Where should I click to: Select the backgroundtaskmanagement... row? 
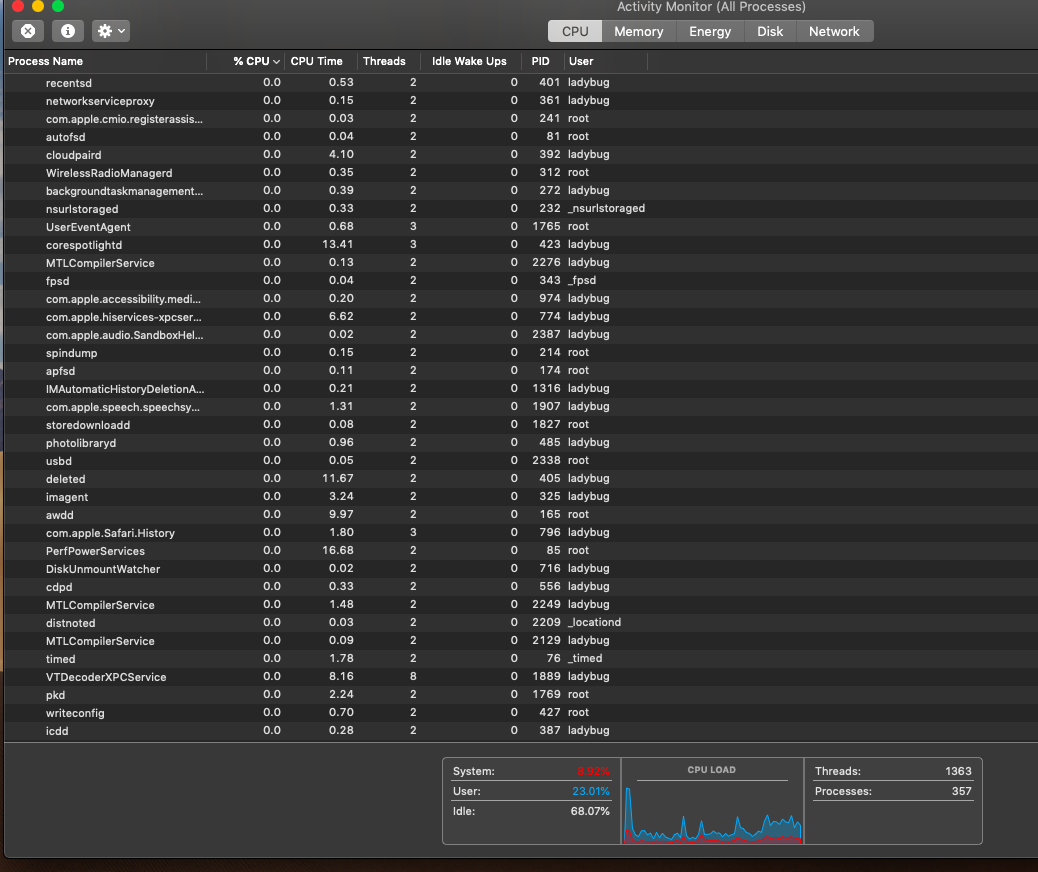pos(521,191)
